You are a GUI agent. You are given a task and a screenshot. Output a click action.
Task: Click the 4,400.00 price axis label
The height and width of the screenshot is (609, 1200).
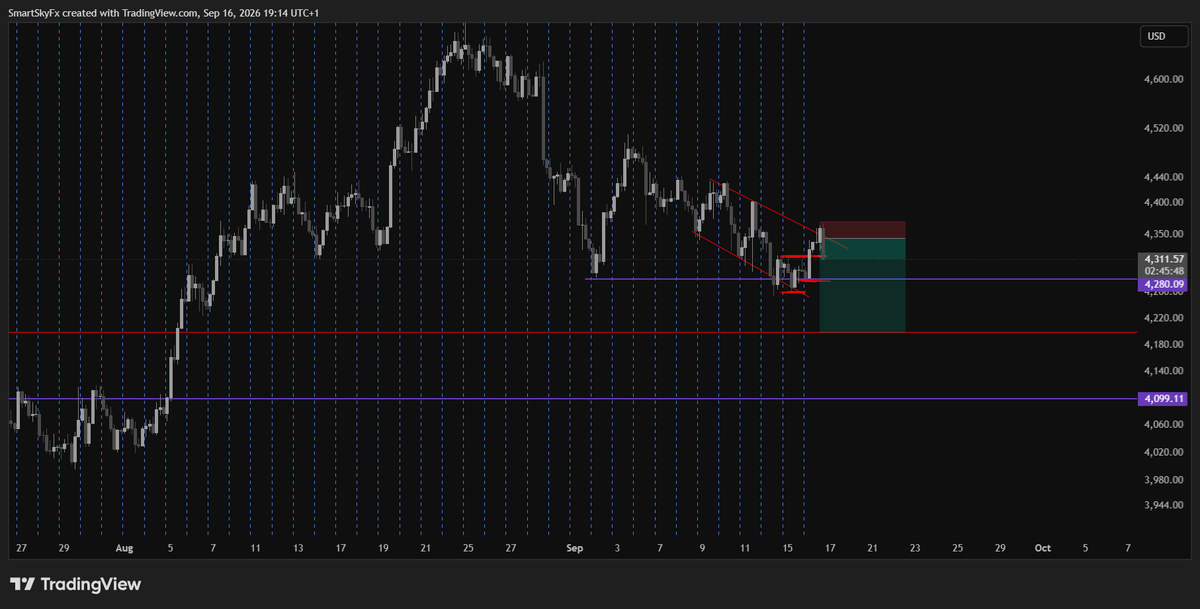click(x=1165, y=202)
